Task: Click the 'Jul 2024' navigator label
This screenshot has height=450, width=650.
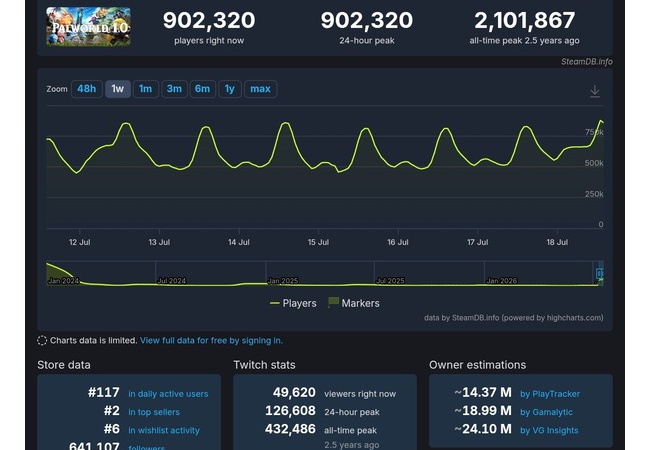Action: coord(172,281)
